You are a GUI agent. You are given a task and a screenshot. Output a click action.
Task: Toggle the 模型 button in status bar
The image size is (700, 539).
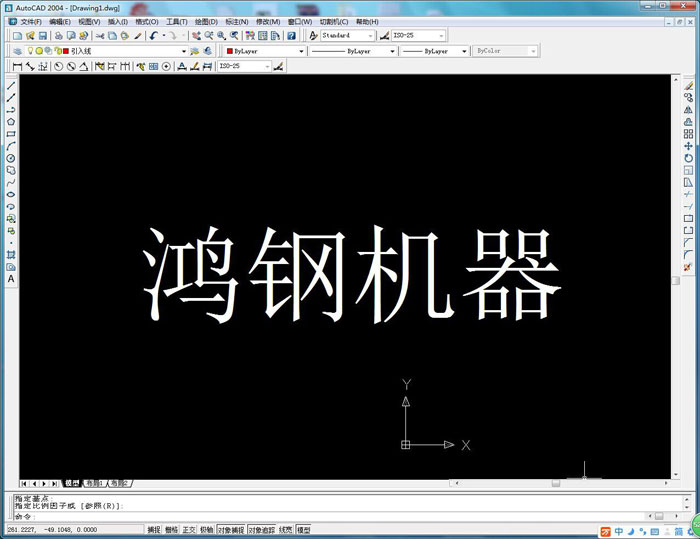[303, 530]
